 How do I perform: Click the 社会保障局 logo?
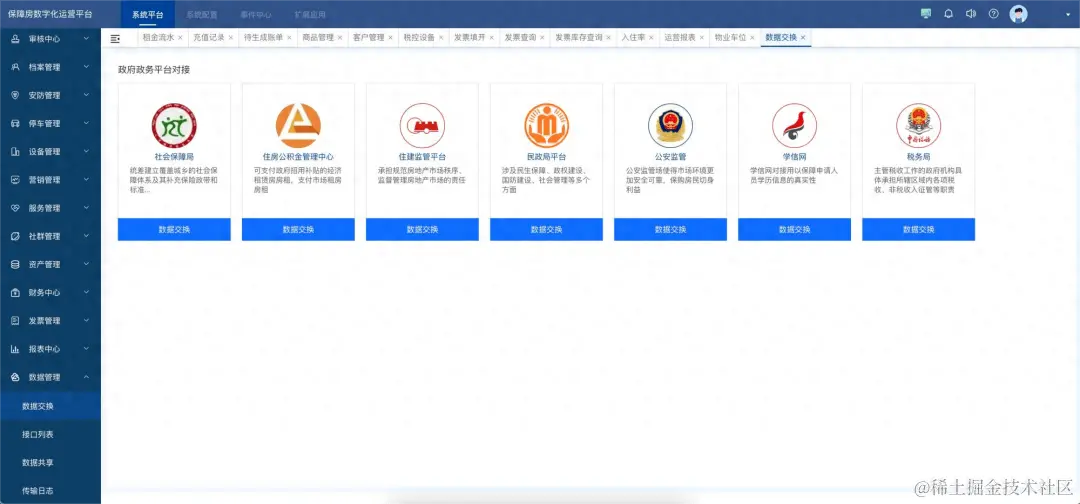tap(174, 125)
